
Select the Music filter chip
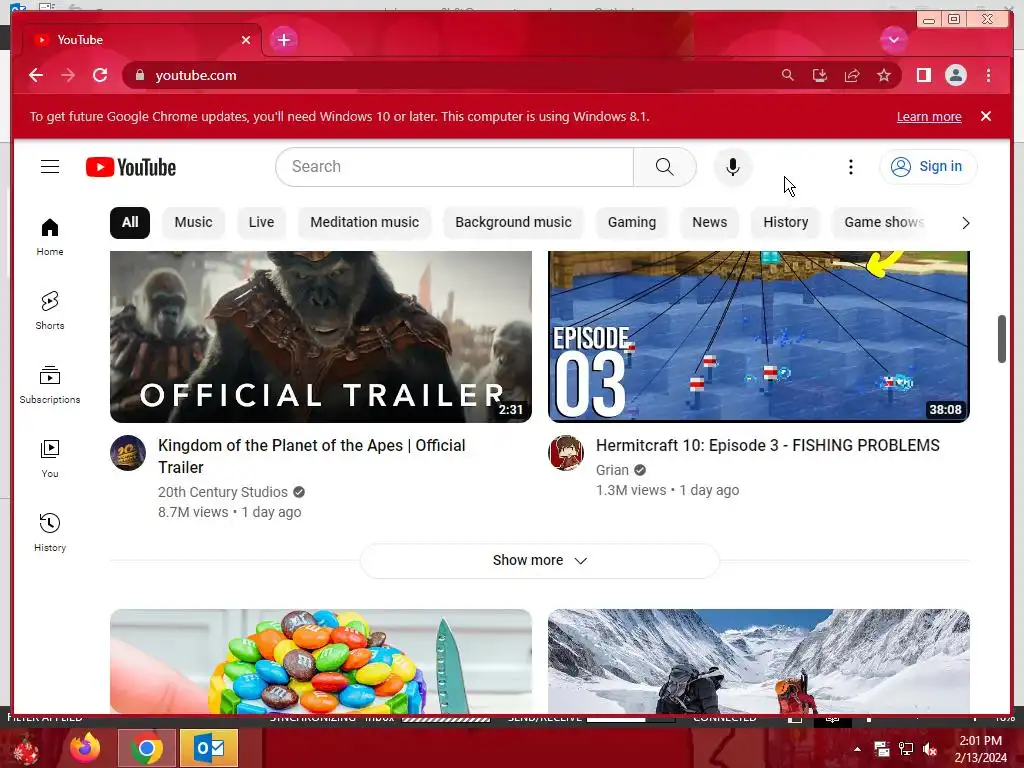point(193,222)
